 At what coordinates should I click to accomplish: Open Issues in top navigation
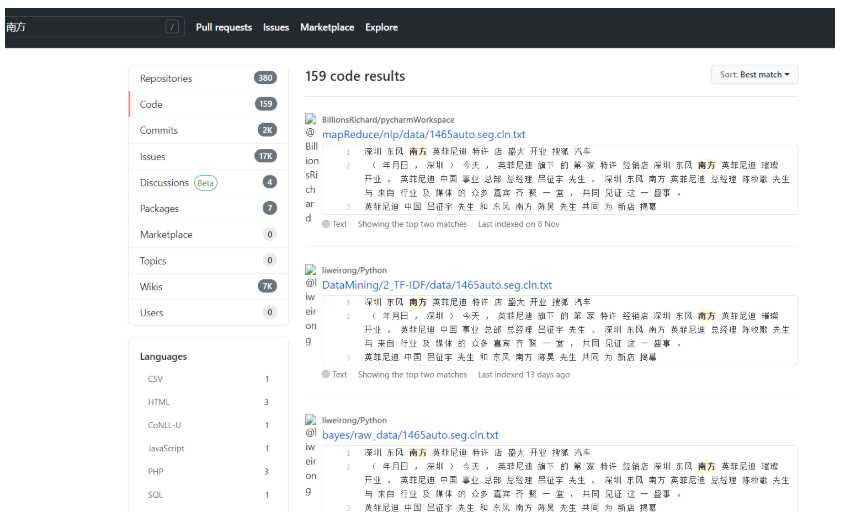(276, 27)
